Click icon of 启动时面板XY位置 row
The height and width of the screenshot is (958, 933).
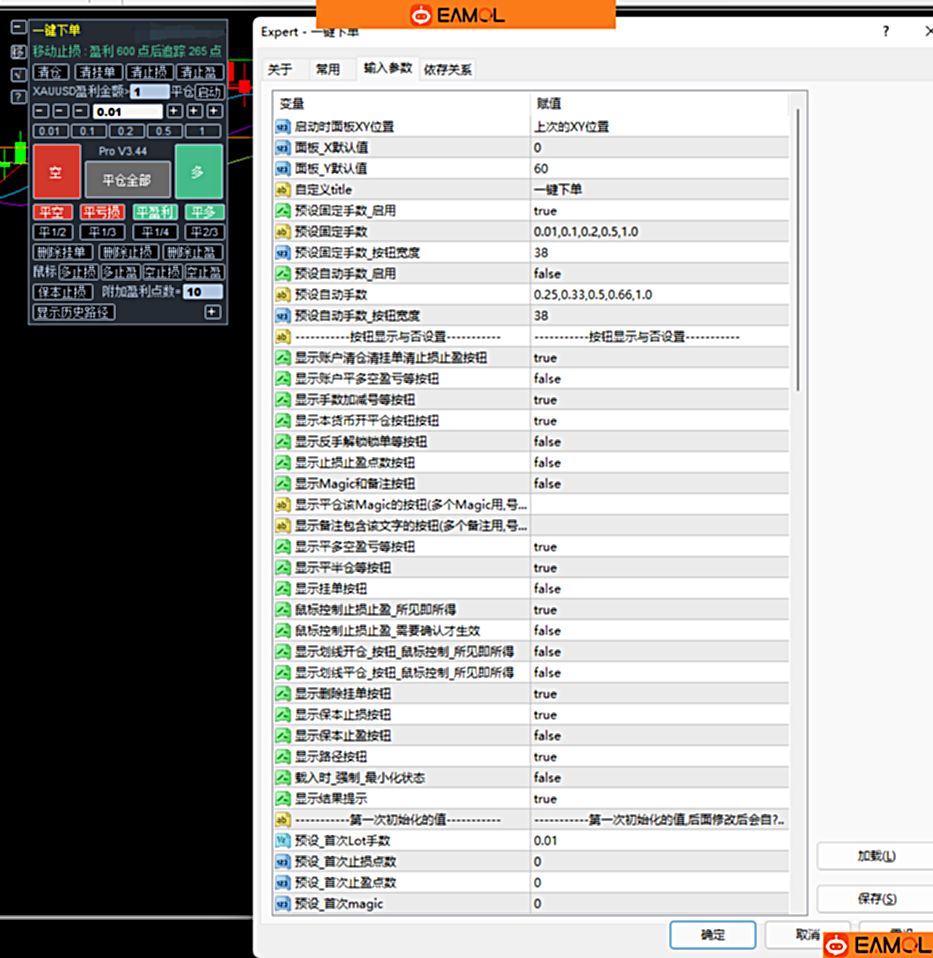(x=282, y=127)
